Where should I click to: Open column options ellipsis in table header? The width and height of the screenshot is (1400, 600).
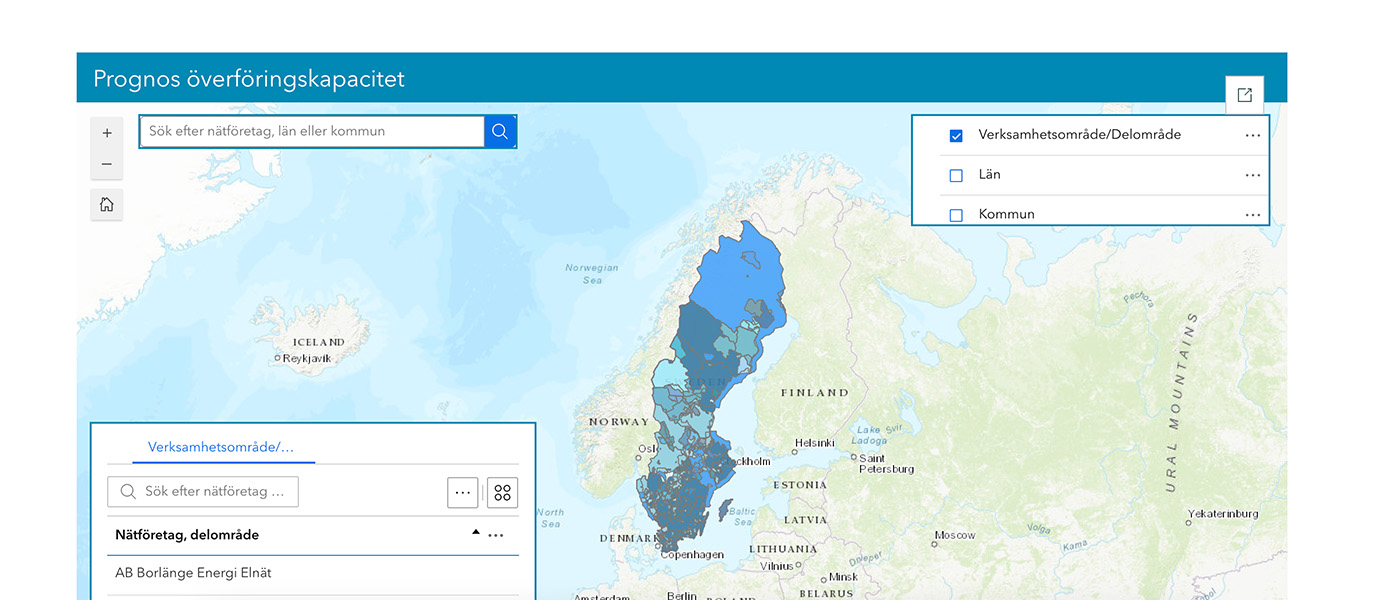click(496, 535)
